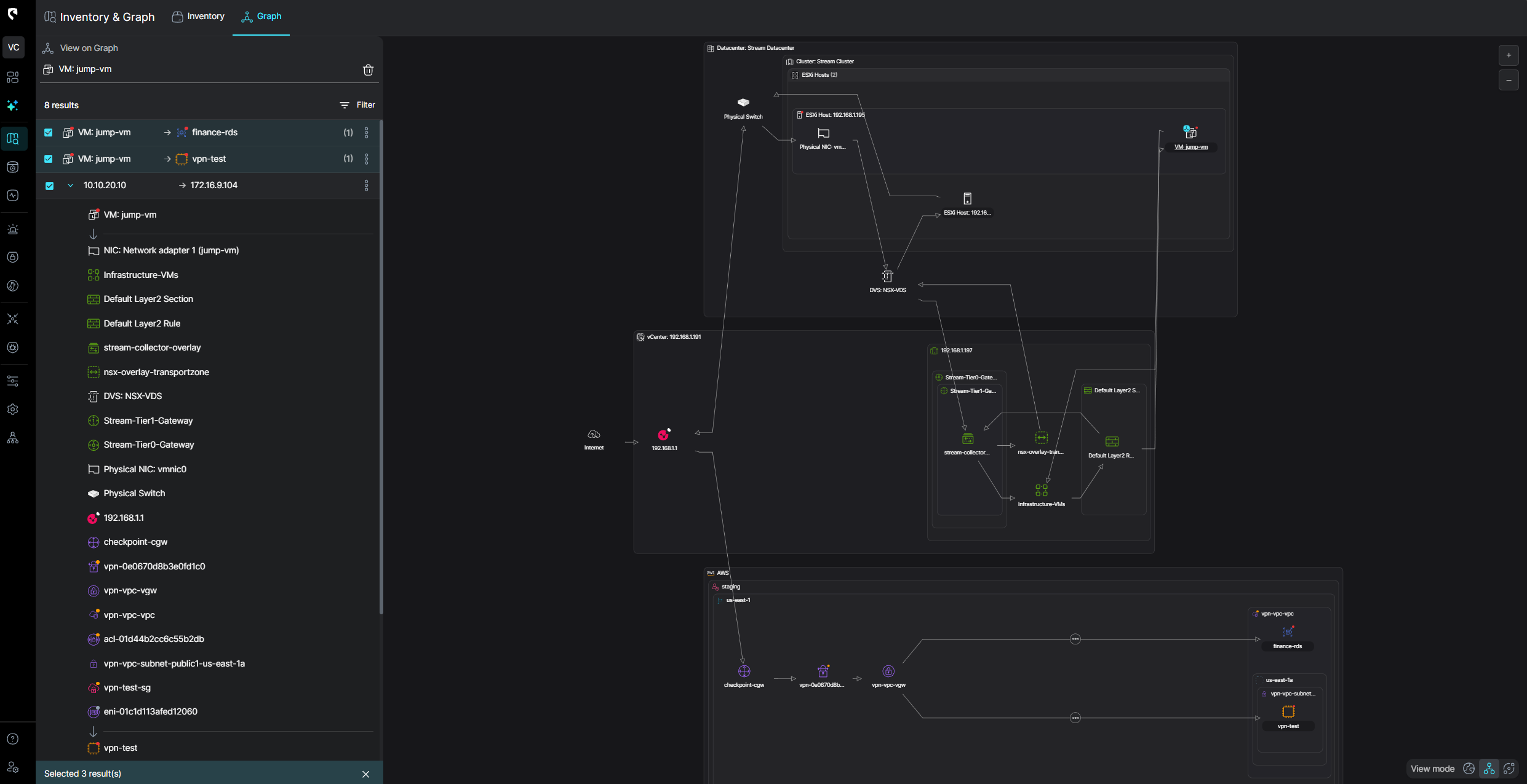Dismiss the Selected 3 result(s) bar

point(366,774)
